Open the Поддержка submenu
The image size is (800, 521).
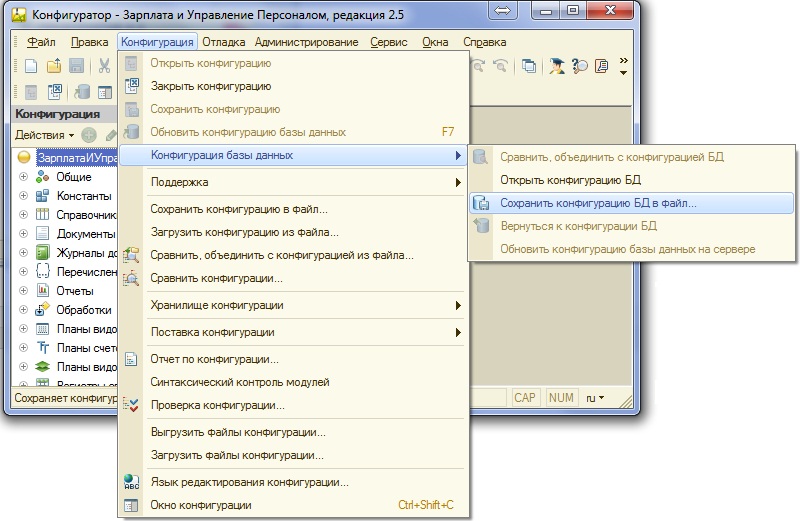click(x=293, y=182)
